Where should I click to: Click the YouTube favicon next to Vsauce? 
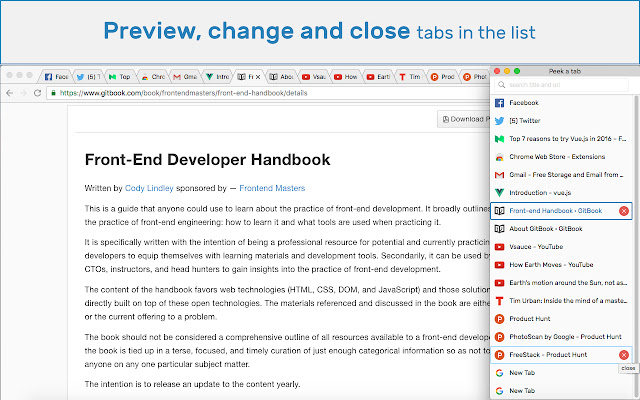point(499,247)
